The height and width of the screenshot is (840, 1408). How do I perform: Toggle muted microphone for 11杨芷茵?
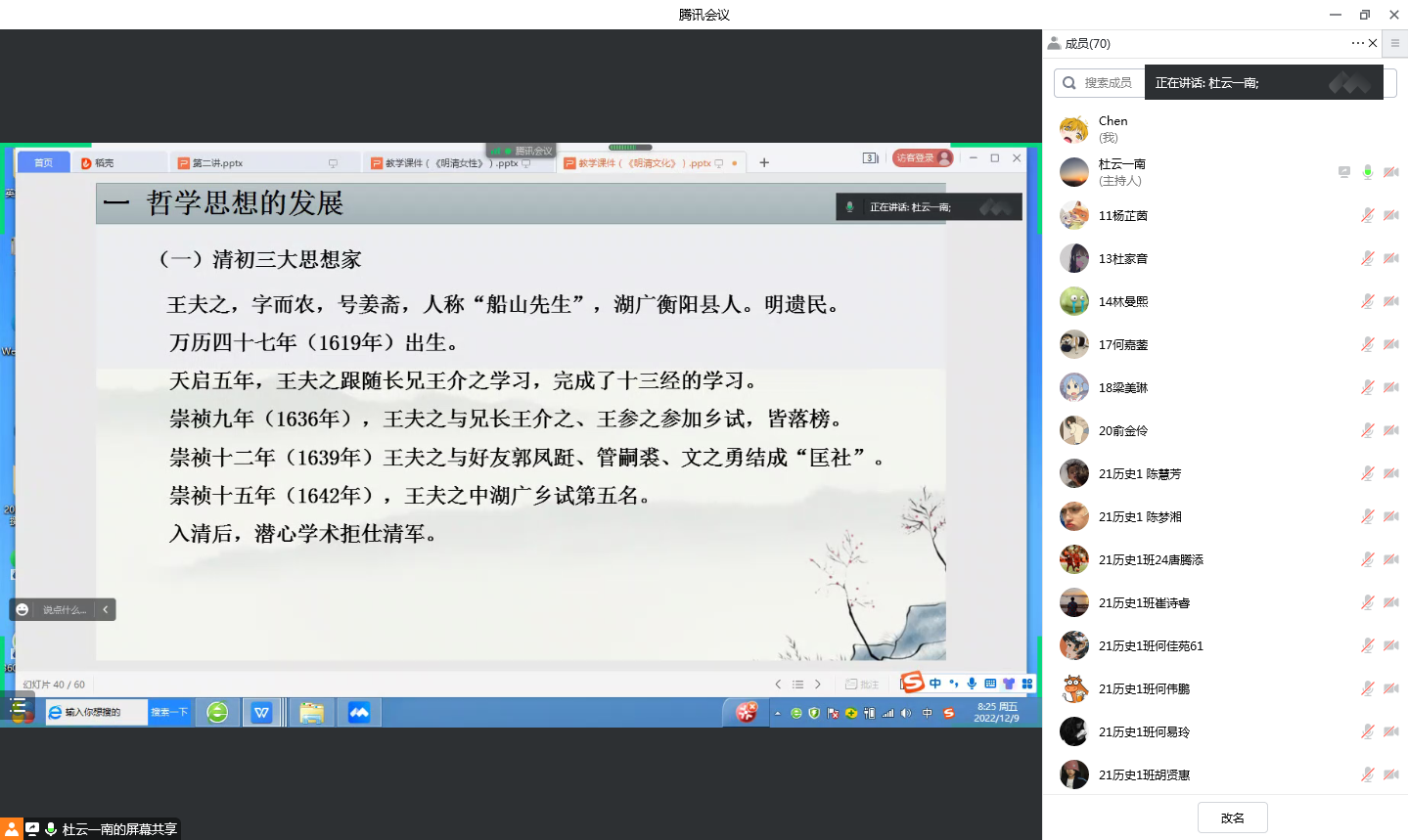click(x=1368, y=215)
